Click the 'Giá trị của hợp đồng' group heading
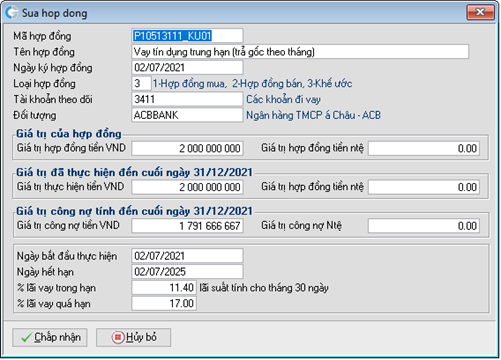Viewport: 501px width, 360px height. [69, 134]
